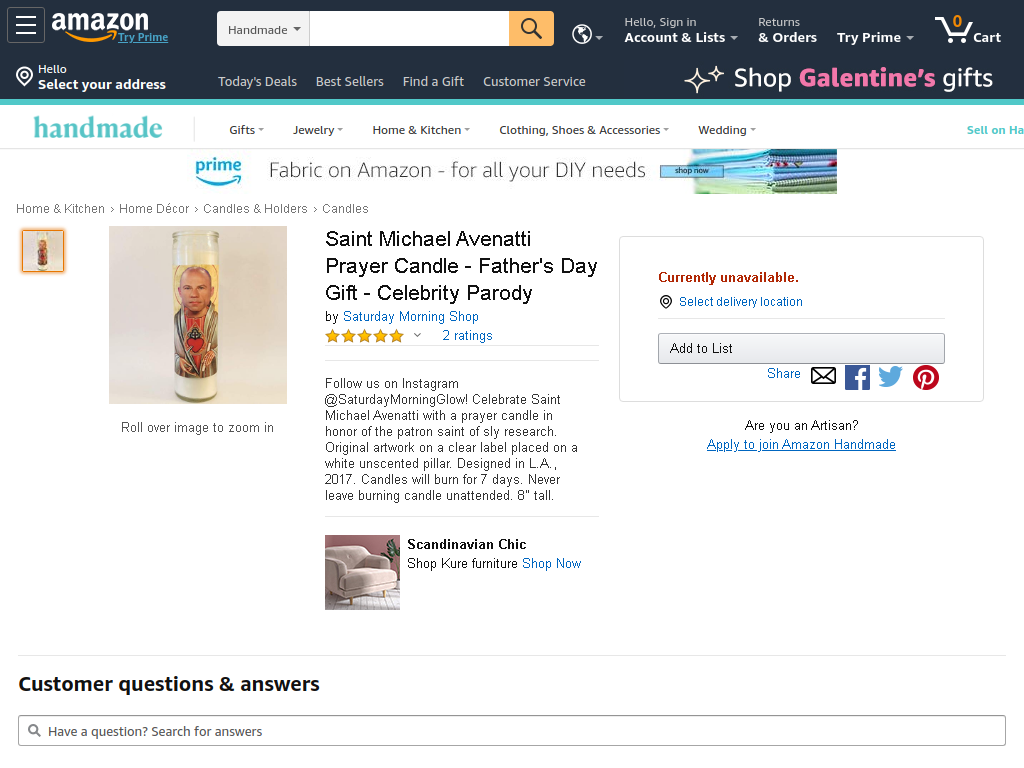The width and height of the screenshot is (1024, 768).
Task: Expand the Try Prime dropdown
Action: (x=875, y=37)
